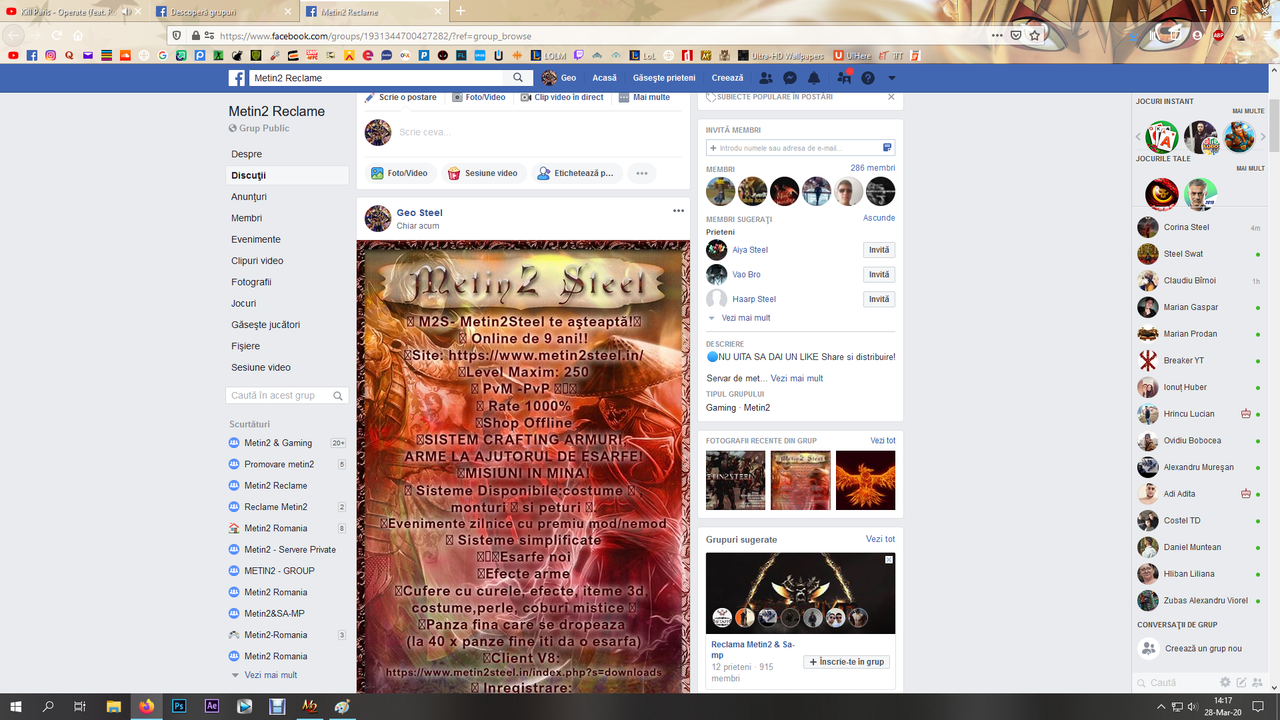Open the Despre group section
Screen dimensions: 1280x720
[247, 154]
